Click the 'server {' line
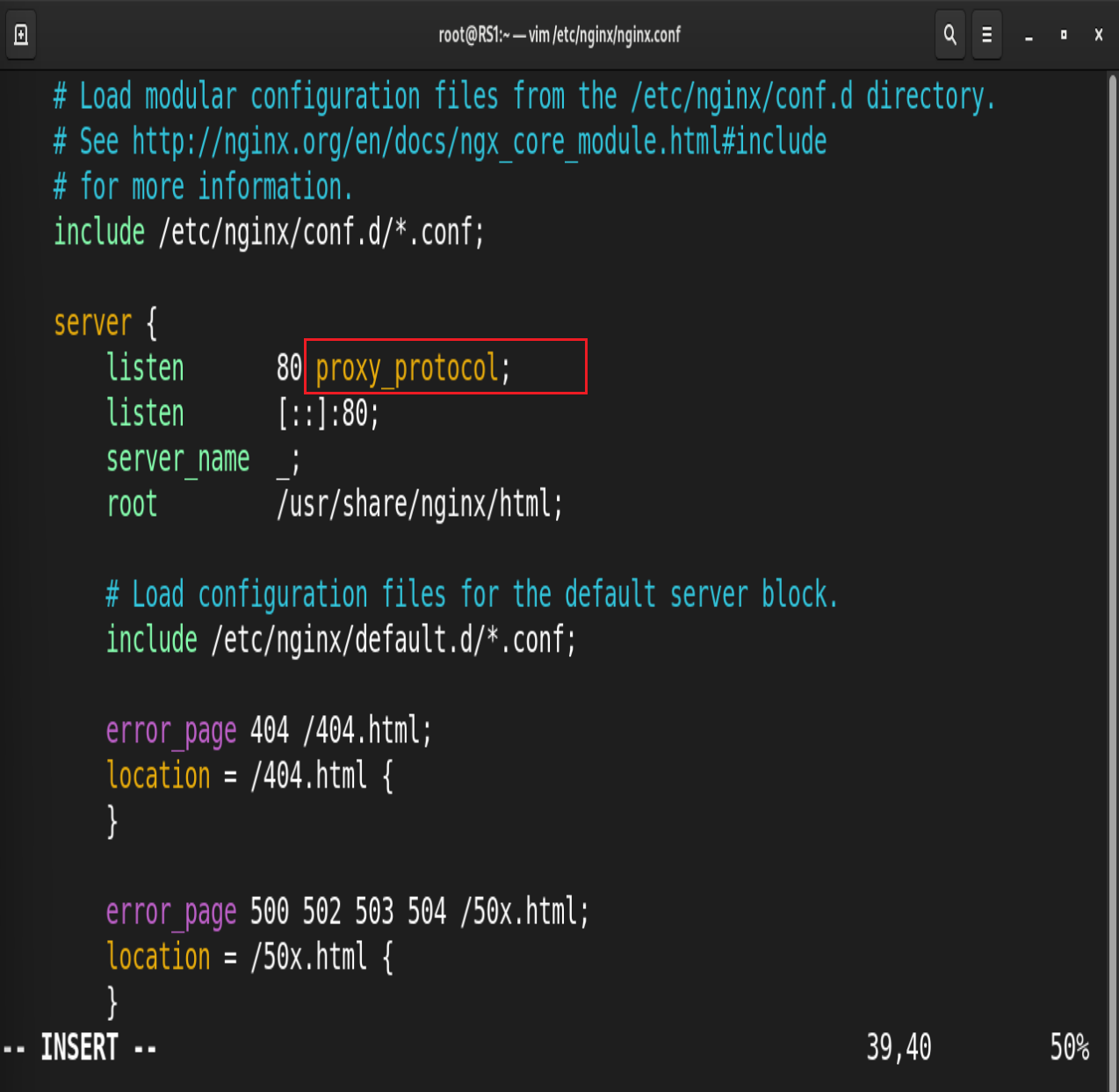The image size is (1119, 1092). click(x=105, y=322)
